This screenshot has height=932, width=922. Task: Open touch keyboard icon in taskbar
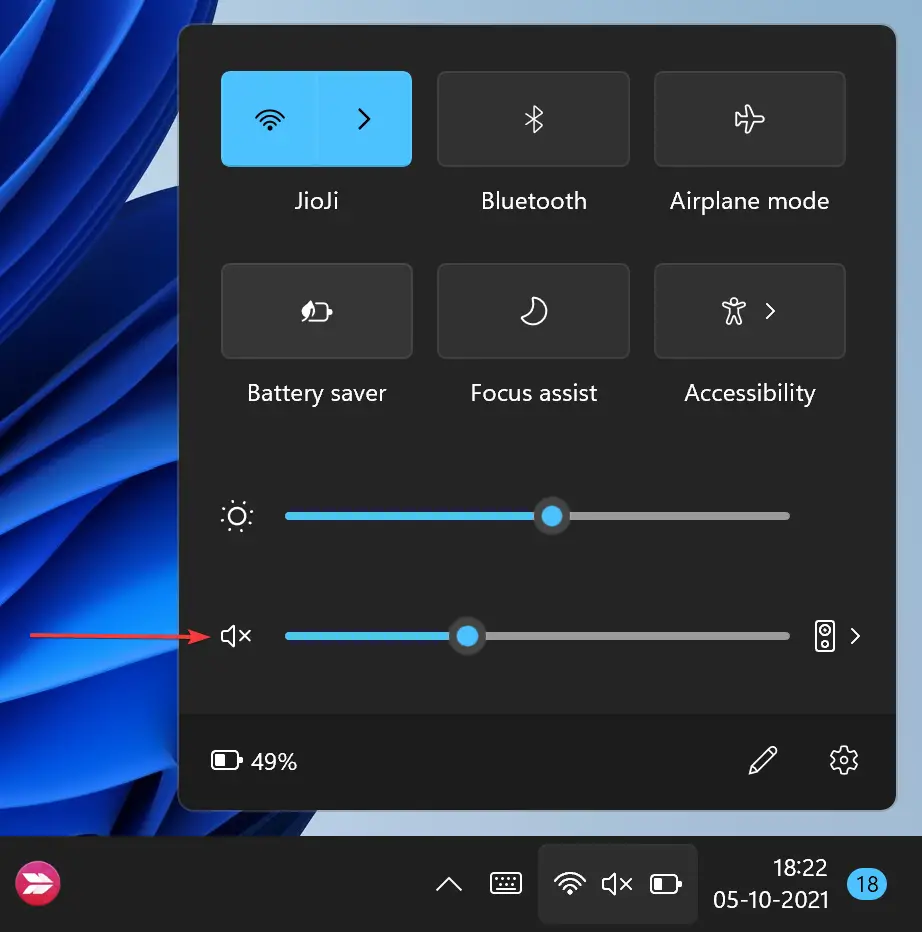(506, 883)
